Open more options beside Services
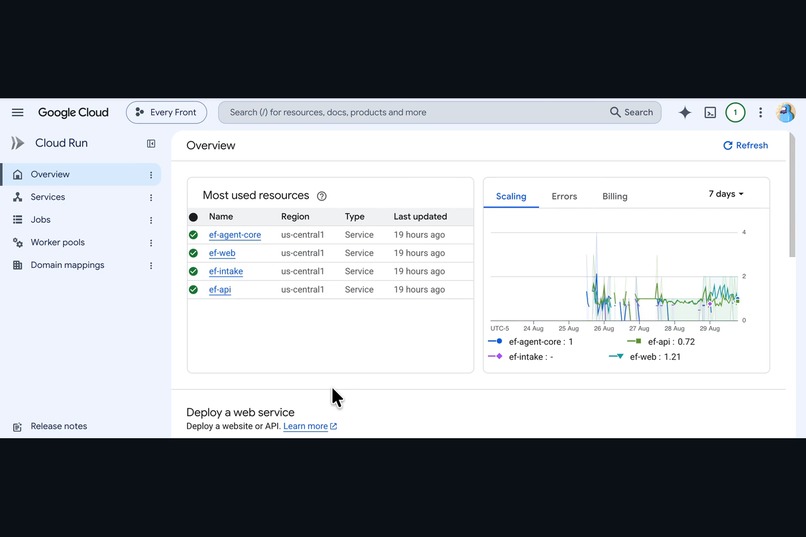This screenshot has height=537, width=806. (151, 197)
